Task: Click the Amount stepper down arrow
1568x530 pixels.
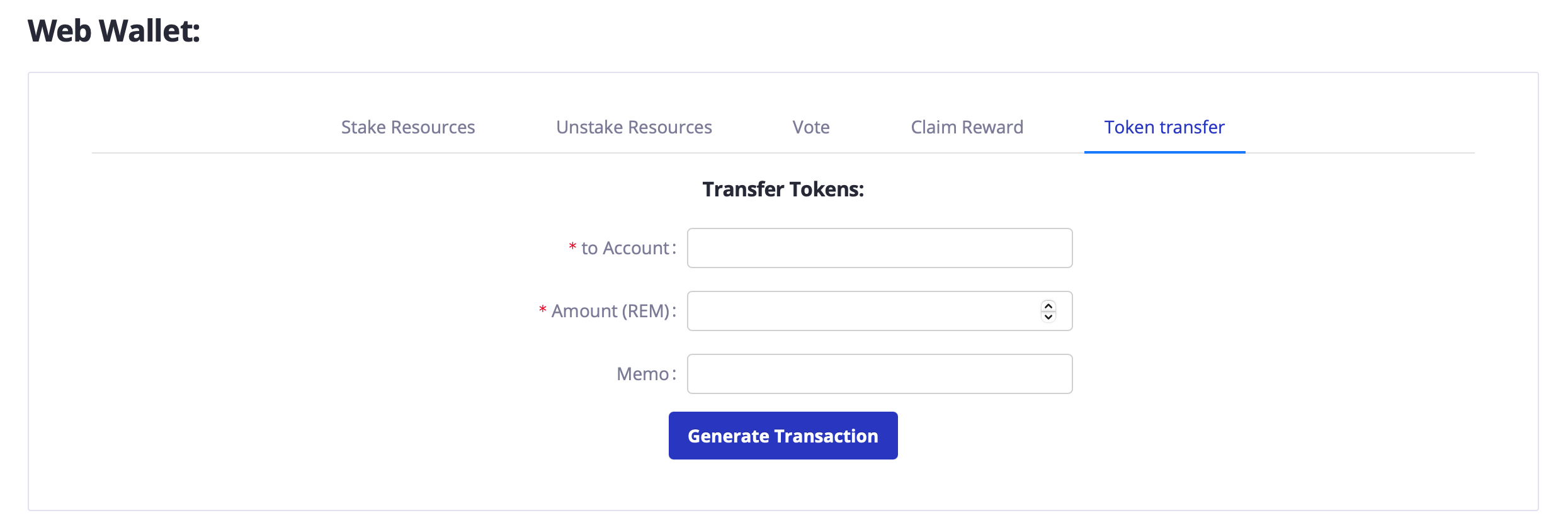Action: [1048, 317]
